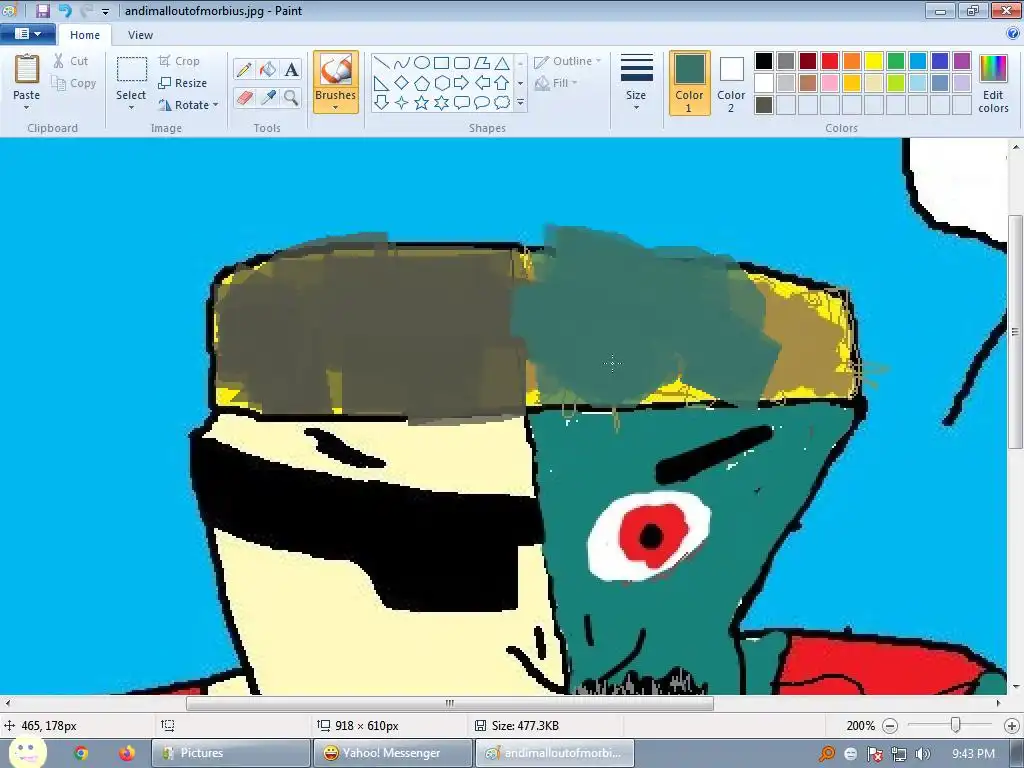The image size is (1024, 768).
Task: Customize Quick Access Toolbar dropdown arrow
Action: 105,11
